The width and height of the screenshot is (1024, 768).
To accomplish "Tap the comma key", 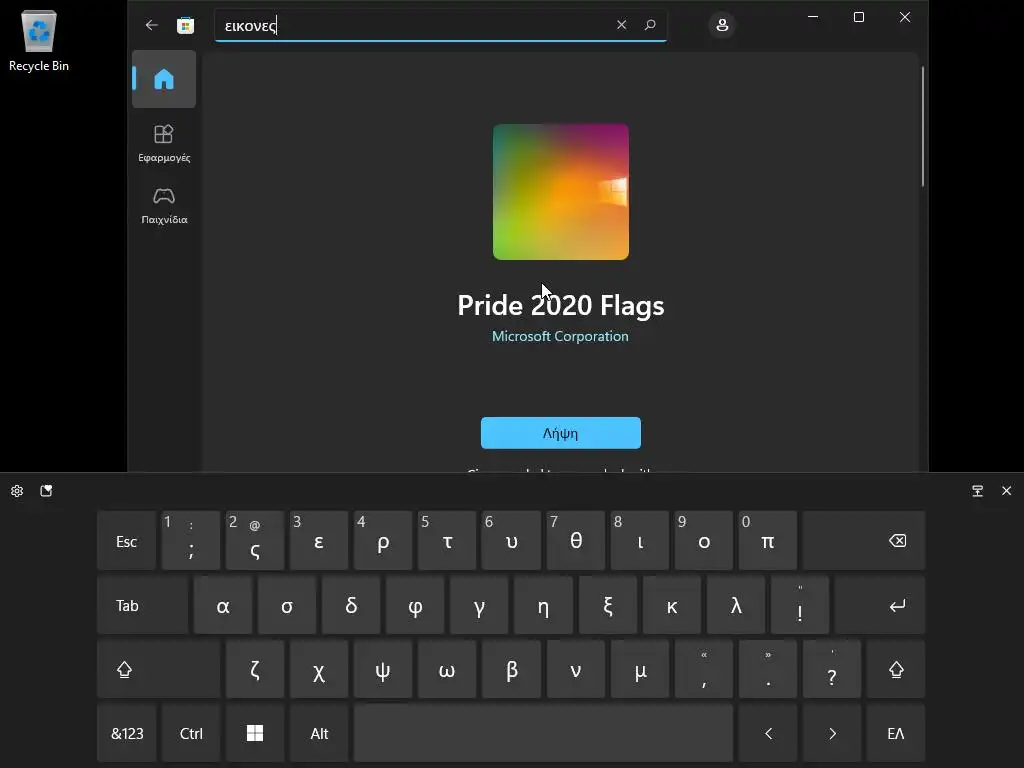I will pyautogui.click(x=704, y=669).
